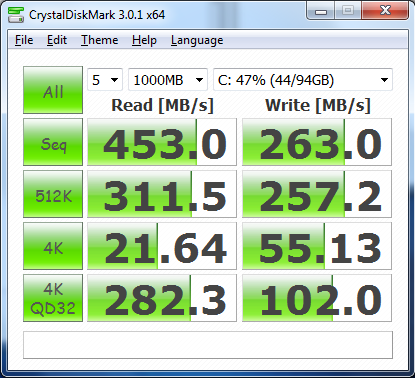Select the 4K write result 55.13
Viewport: 415px width, 378px height.
317,246
